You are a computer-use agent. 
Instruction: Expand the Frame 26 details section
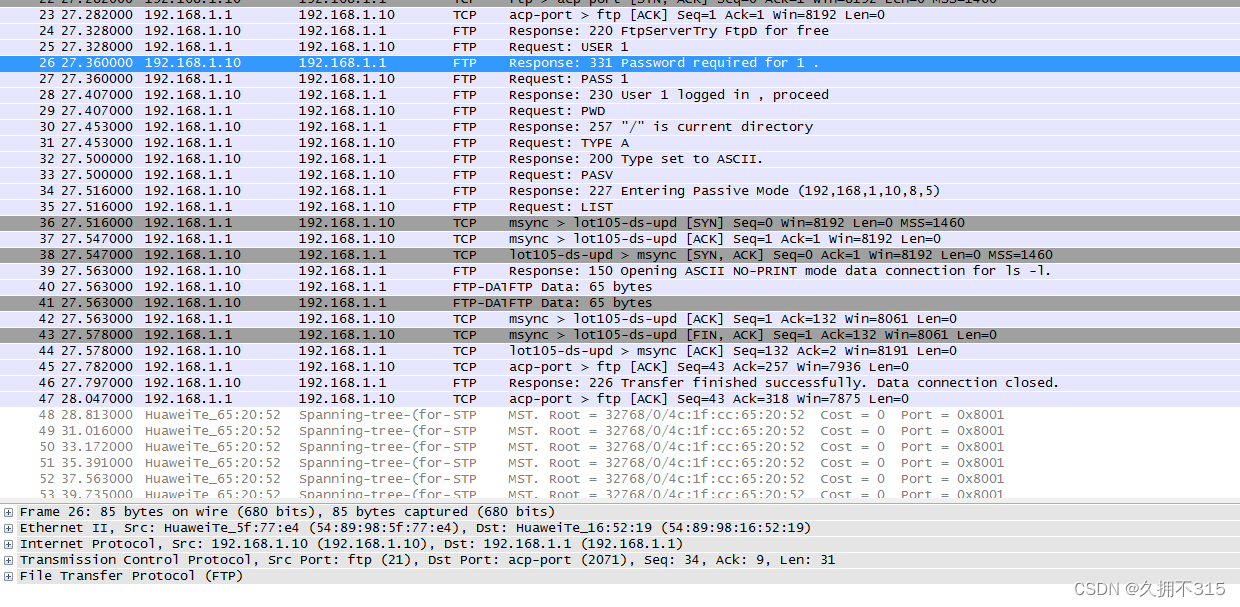coord(8,511)
